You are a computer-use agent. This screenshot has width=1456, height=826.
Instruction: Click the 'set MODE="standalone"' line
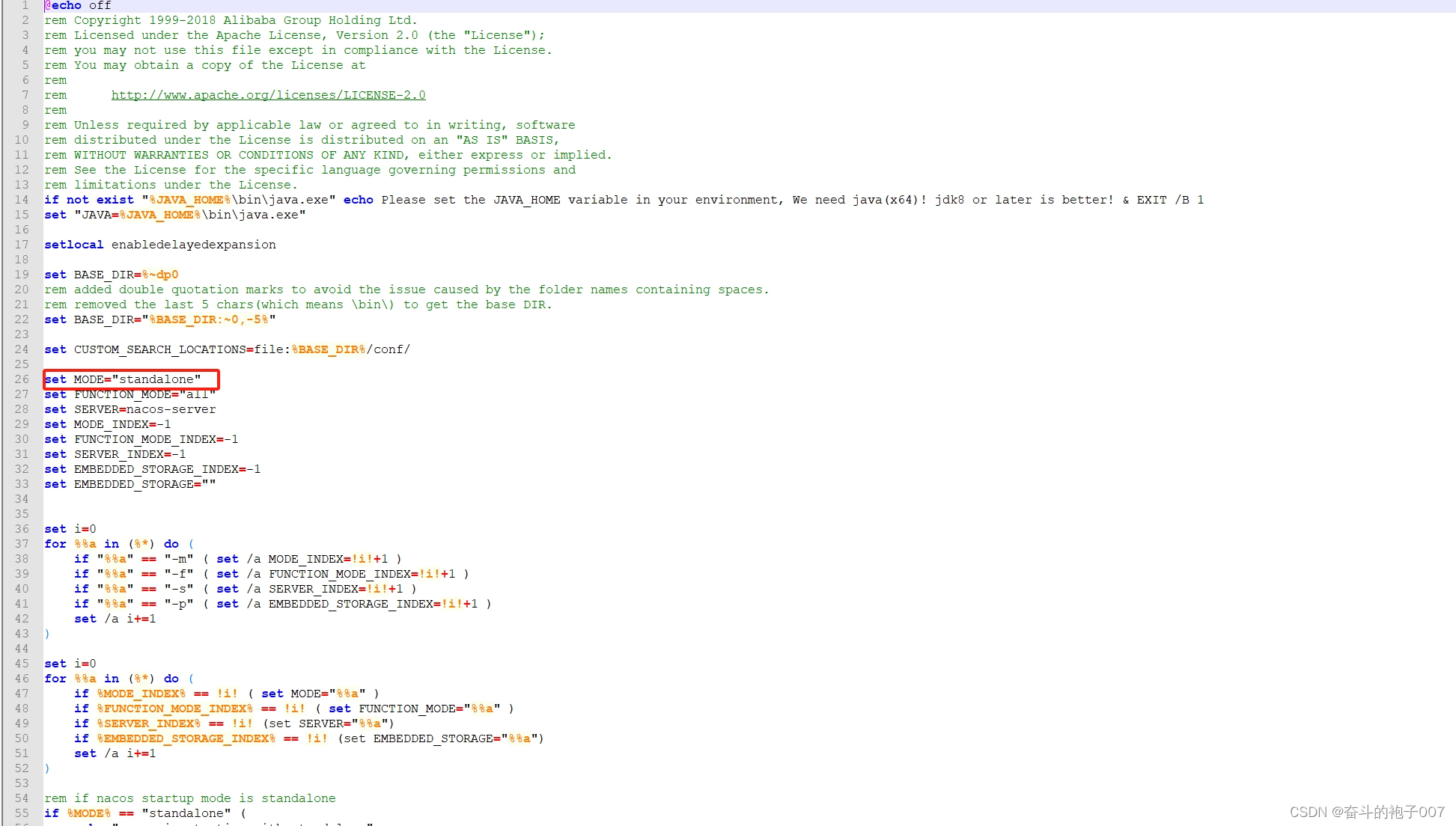click(122, 379)
